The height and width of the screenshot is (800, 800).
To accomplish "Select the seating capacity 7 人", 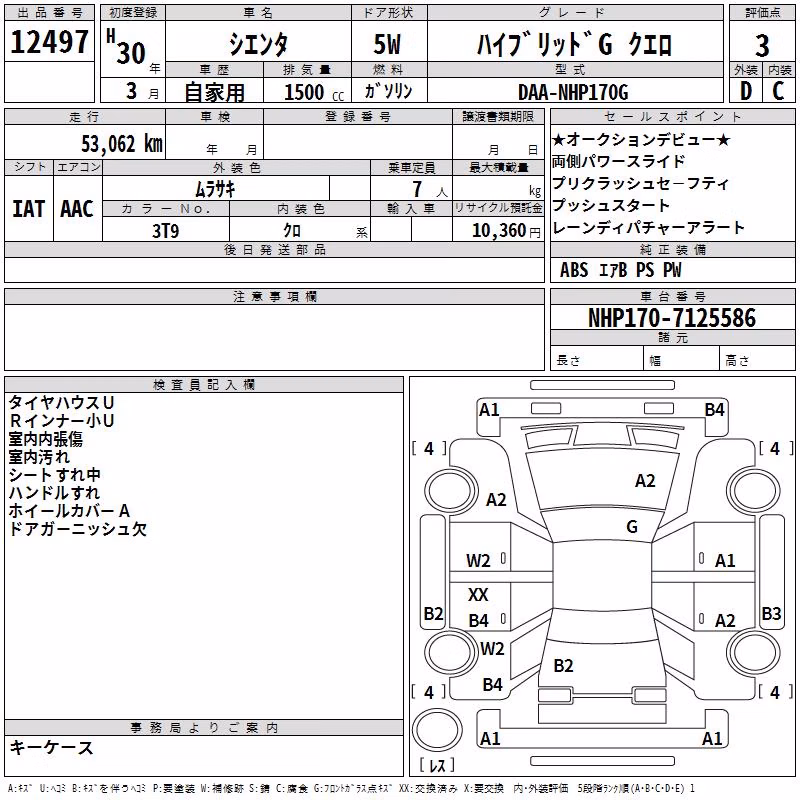I will (x=430, y=190).
